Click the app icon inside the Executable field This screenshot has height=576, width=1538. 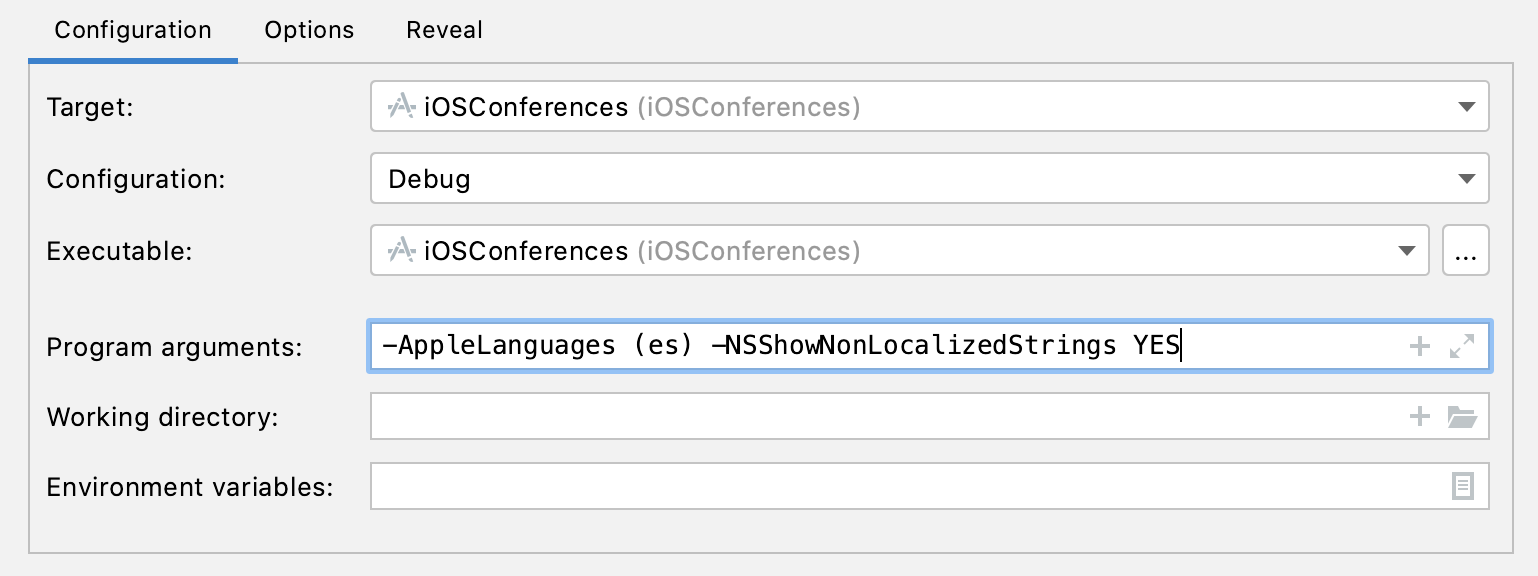pos(401,251)
